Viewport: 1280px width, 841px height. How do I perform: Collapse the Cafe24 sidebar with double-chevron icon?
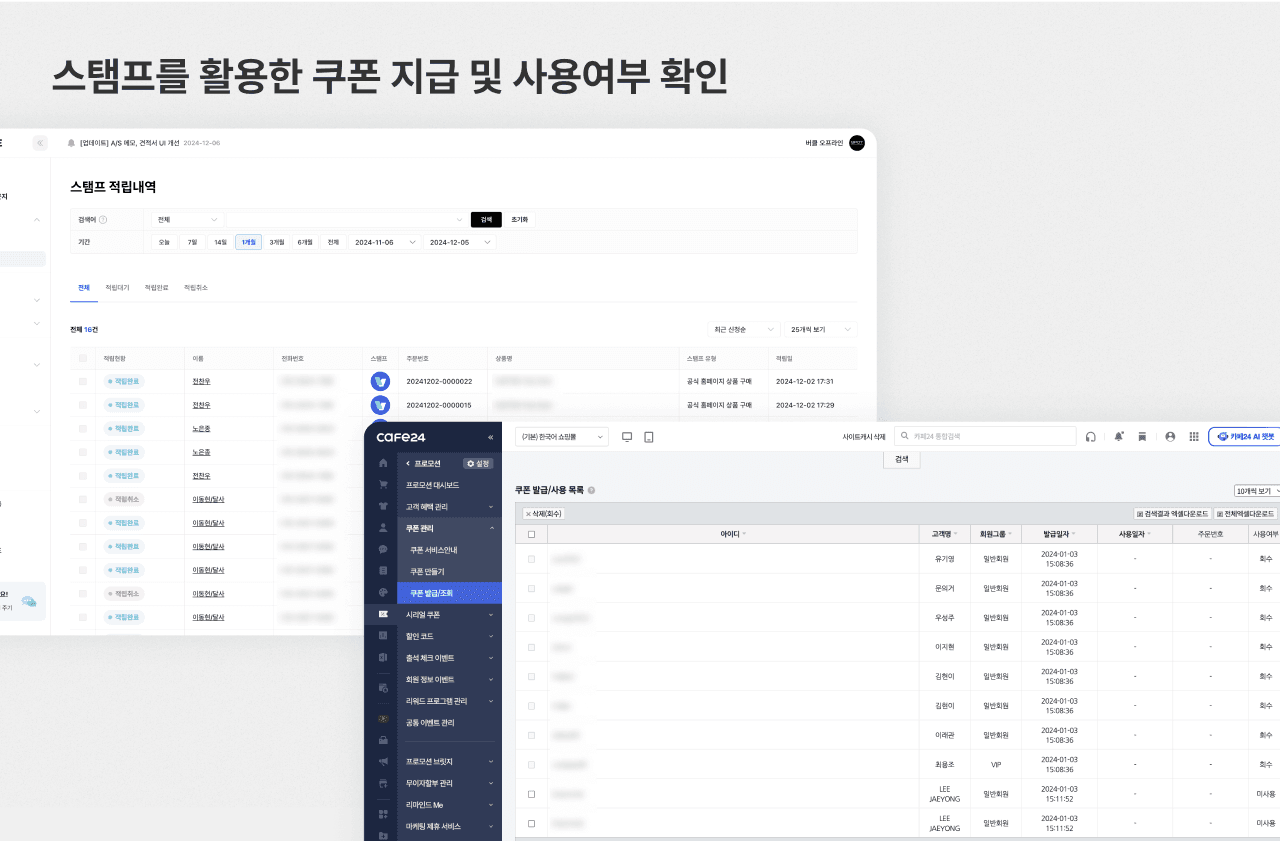pos(490,437)
